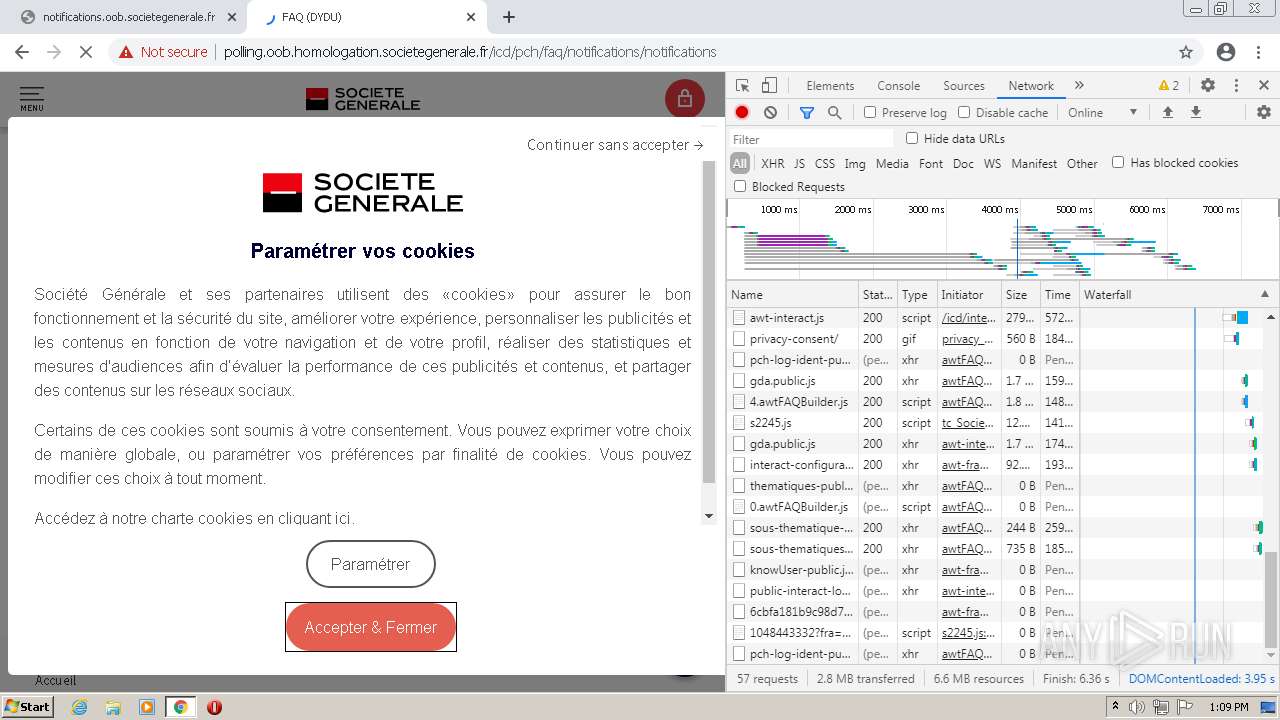Viewport: 1280px width, 720px height.
Task: Filter requests by XHR
Action: pyautogui.click(x=773, y=164)
